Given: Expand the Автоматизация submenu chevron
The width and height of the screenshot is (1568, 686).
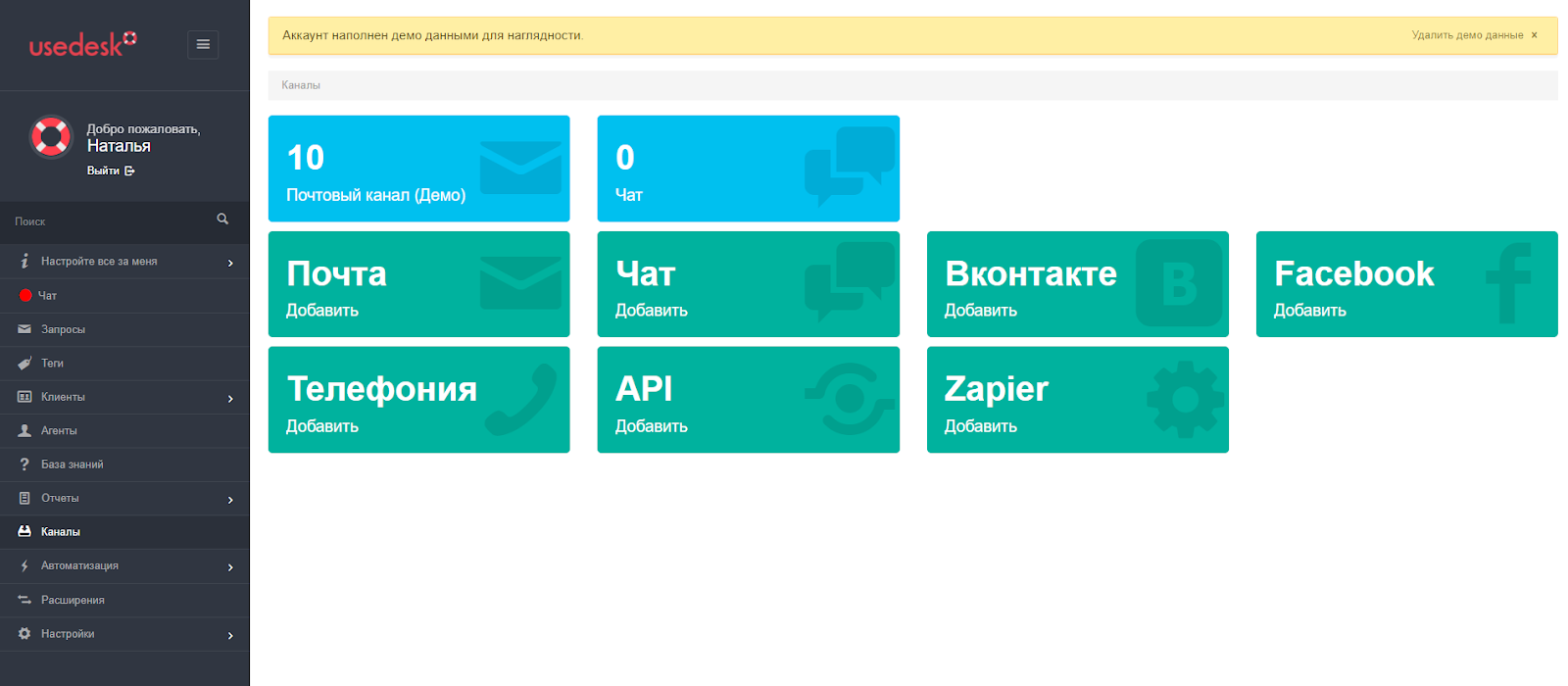Looking at the screenshot, I should (230, 567).
